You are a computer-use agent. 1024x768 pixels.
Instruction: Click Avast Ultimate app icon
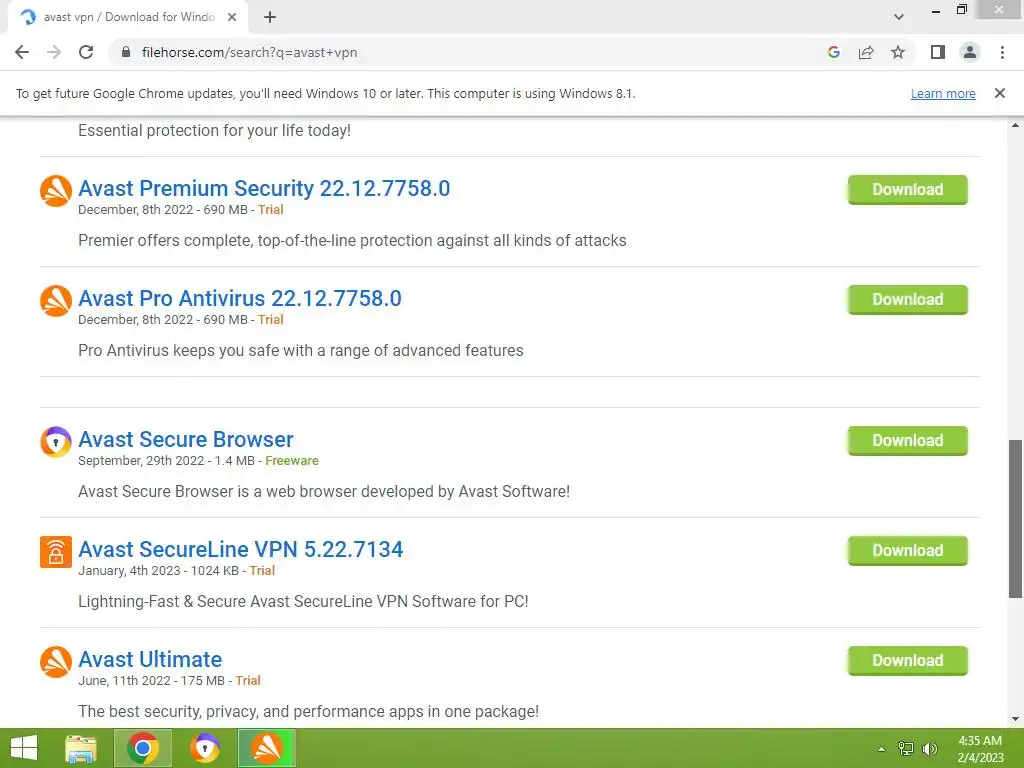click(56, 662)
